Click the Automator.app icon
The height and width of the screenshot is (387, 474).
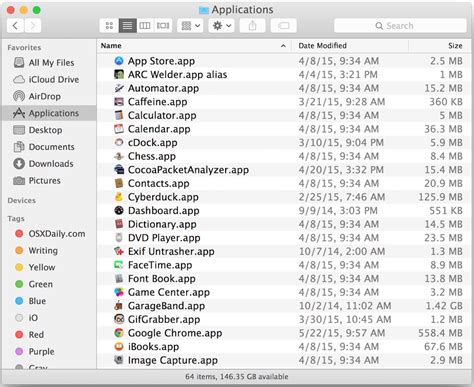(119, 88)
